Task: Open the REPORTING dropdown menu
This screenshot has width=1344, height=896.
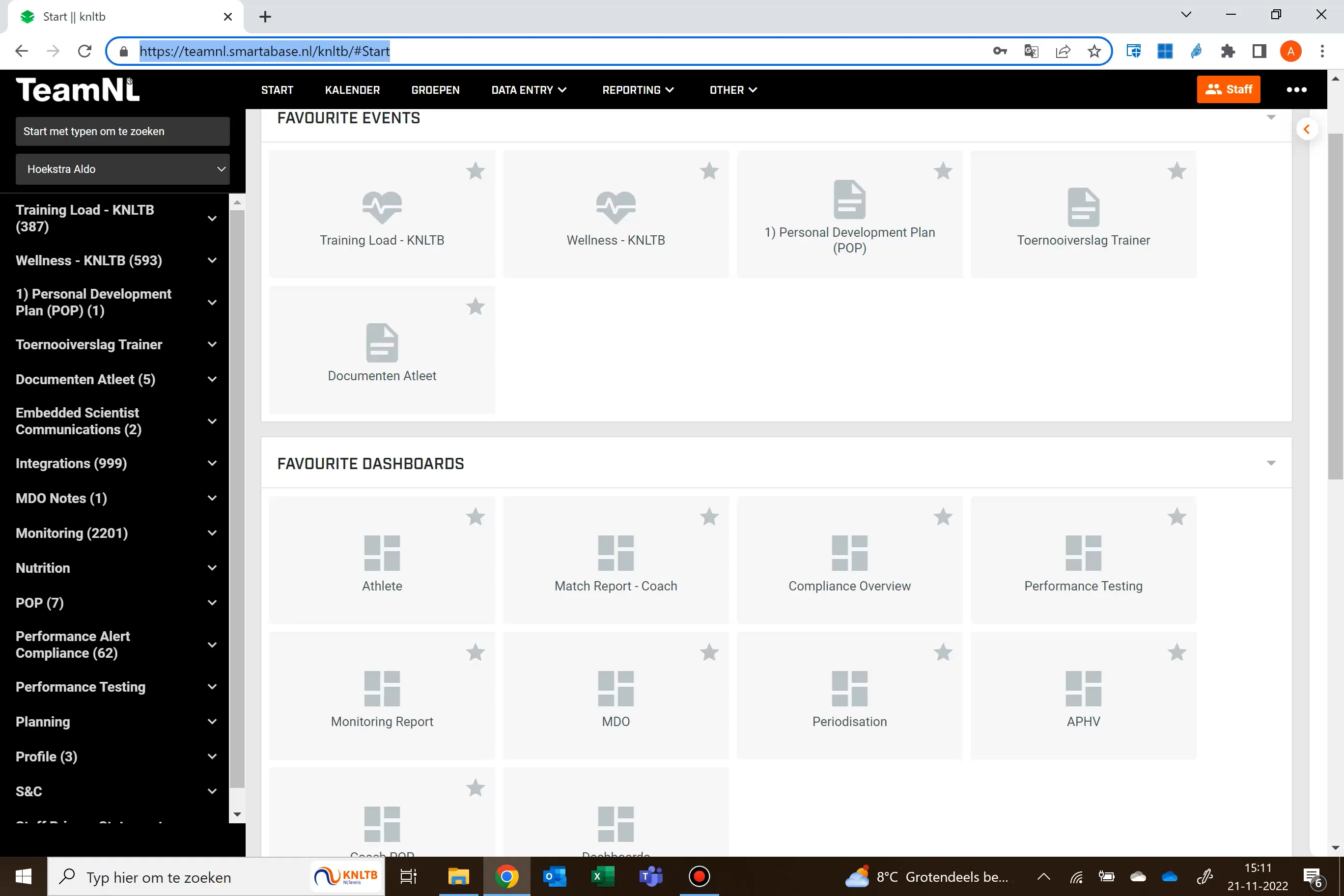Action: click(638, 90)
